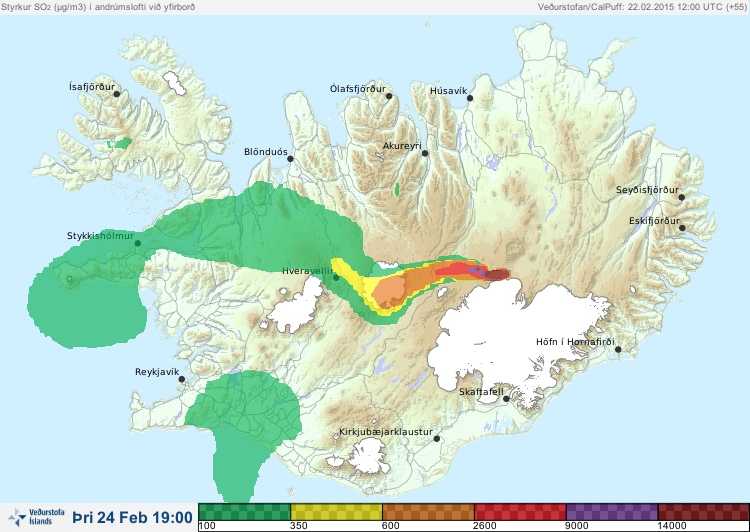750x532 pixels.
Task: Click the Reykjavík city marker dot
Action: point(182,379)
